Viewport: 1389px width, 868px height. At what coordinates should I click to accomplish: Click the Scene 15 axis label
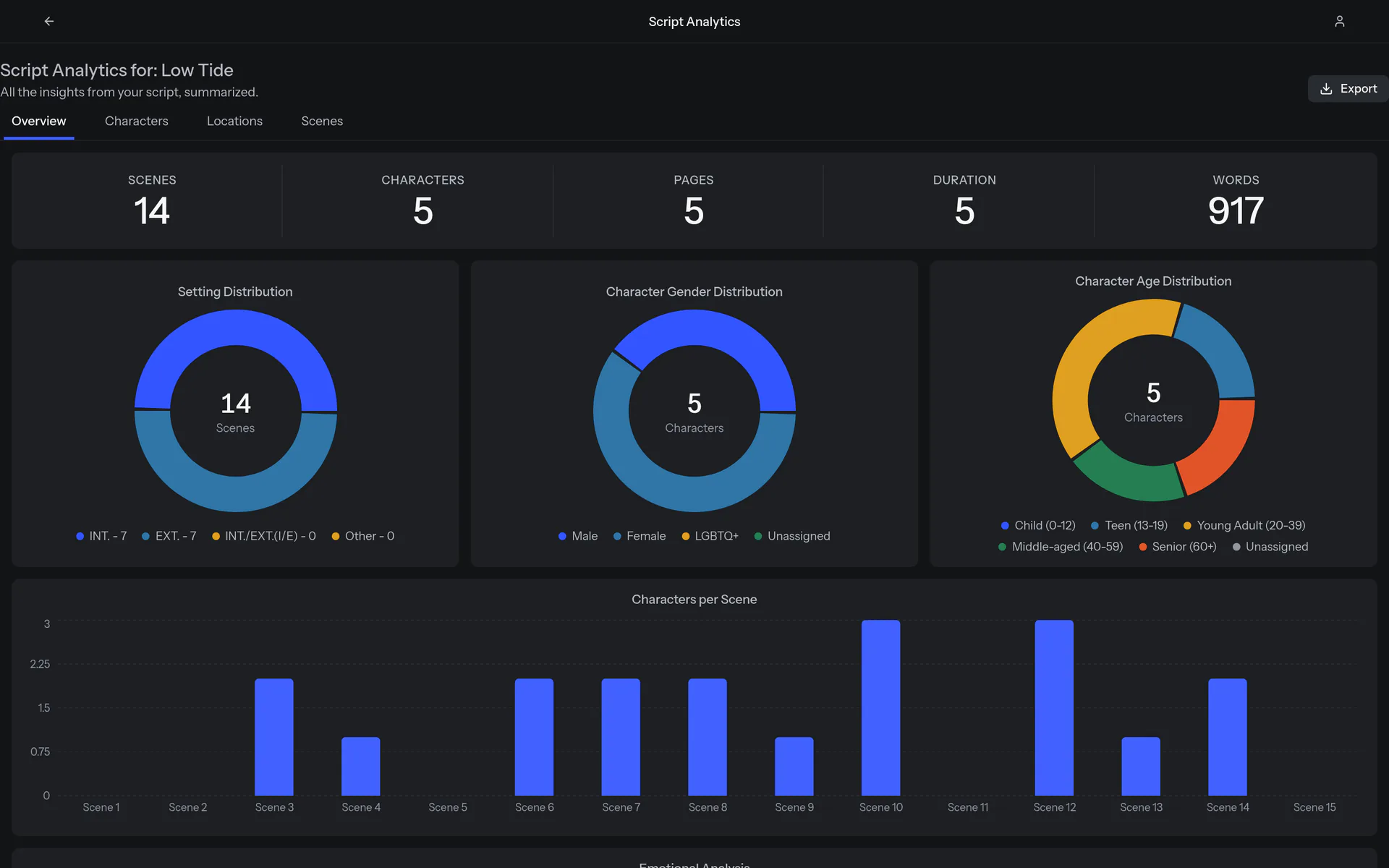(1314, 807)
